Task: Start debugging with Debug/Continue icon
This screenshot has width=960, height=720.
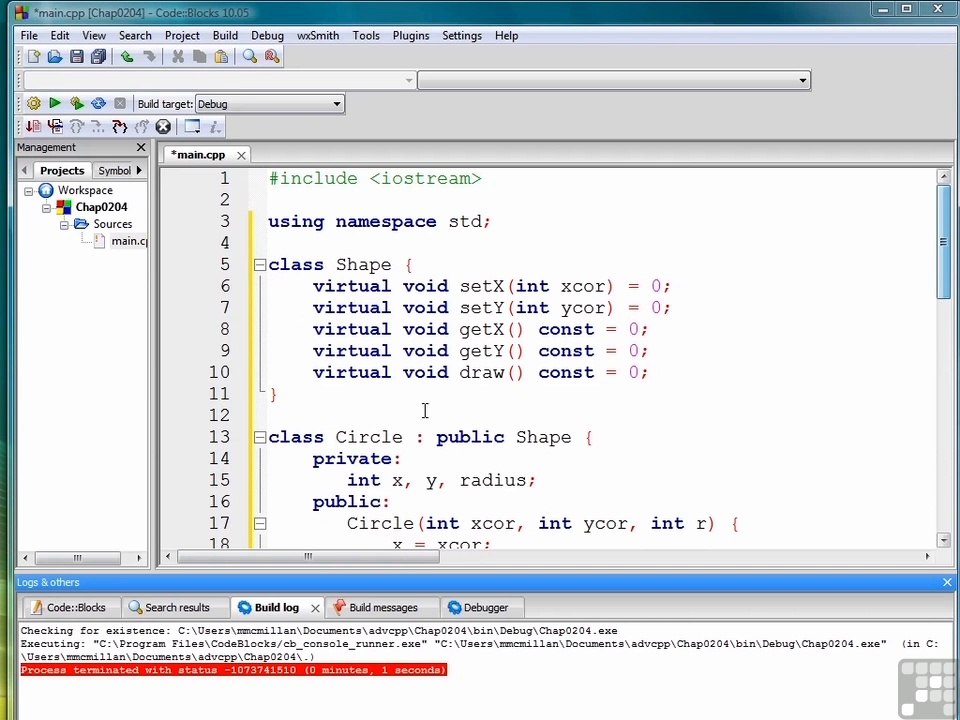Action: (34, 127)
